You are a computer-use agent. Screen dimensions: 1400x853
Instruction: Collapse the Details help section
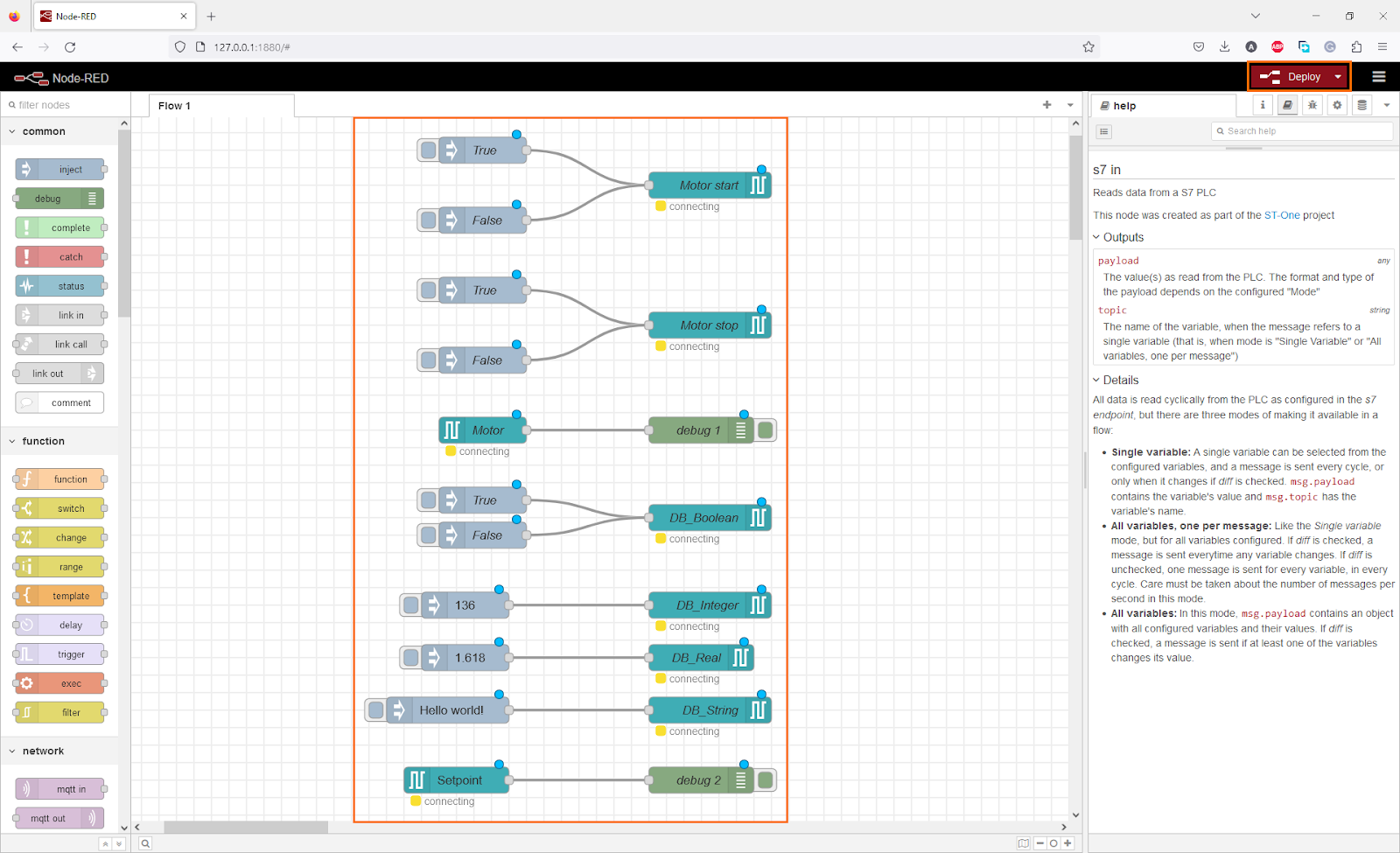1116,380
